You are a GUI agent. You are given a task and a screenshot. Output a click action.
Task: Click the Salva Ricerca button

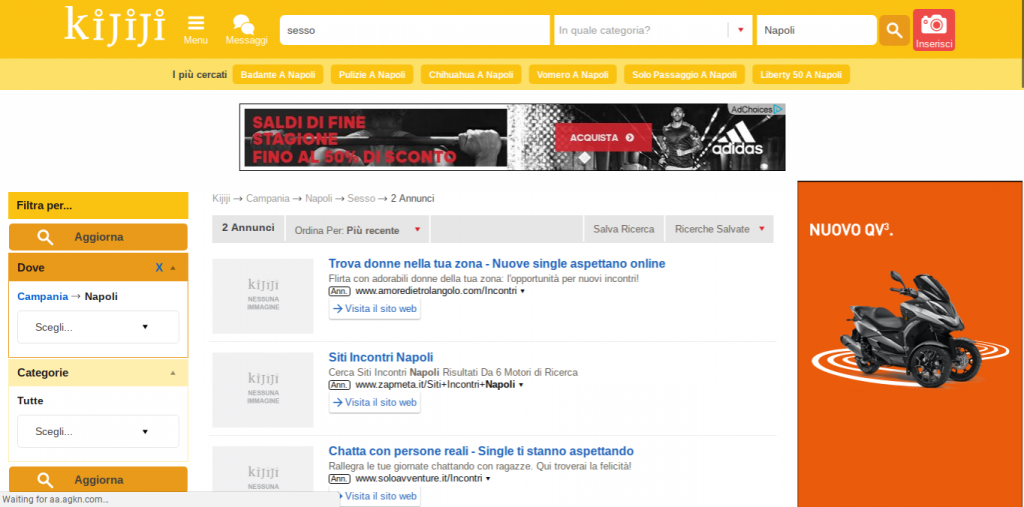coord(623,229)
